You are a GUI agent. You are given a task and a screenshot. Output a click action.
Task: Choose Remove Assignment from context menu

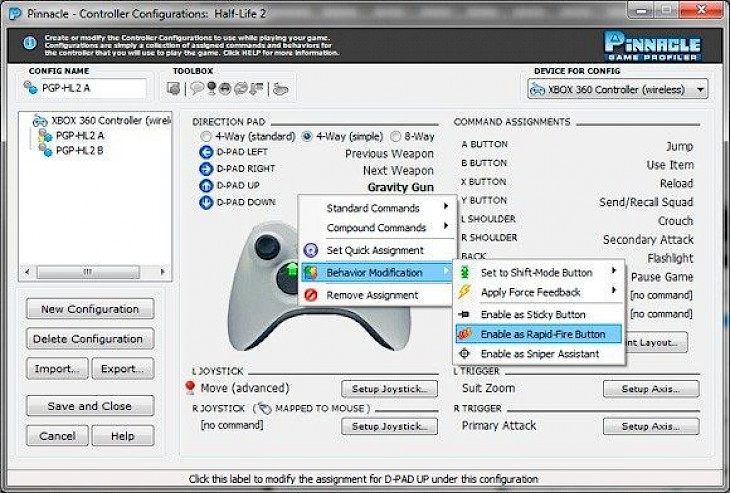point(376,295)
